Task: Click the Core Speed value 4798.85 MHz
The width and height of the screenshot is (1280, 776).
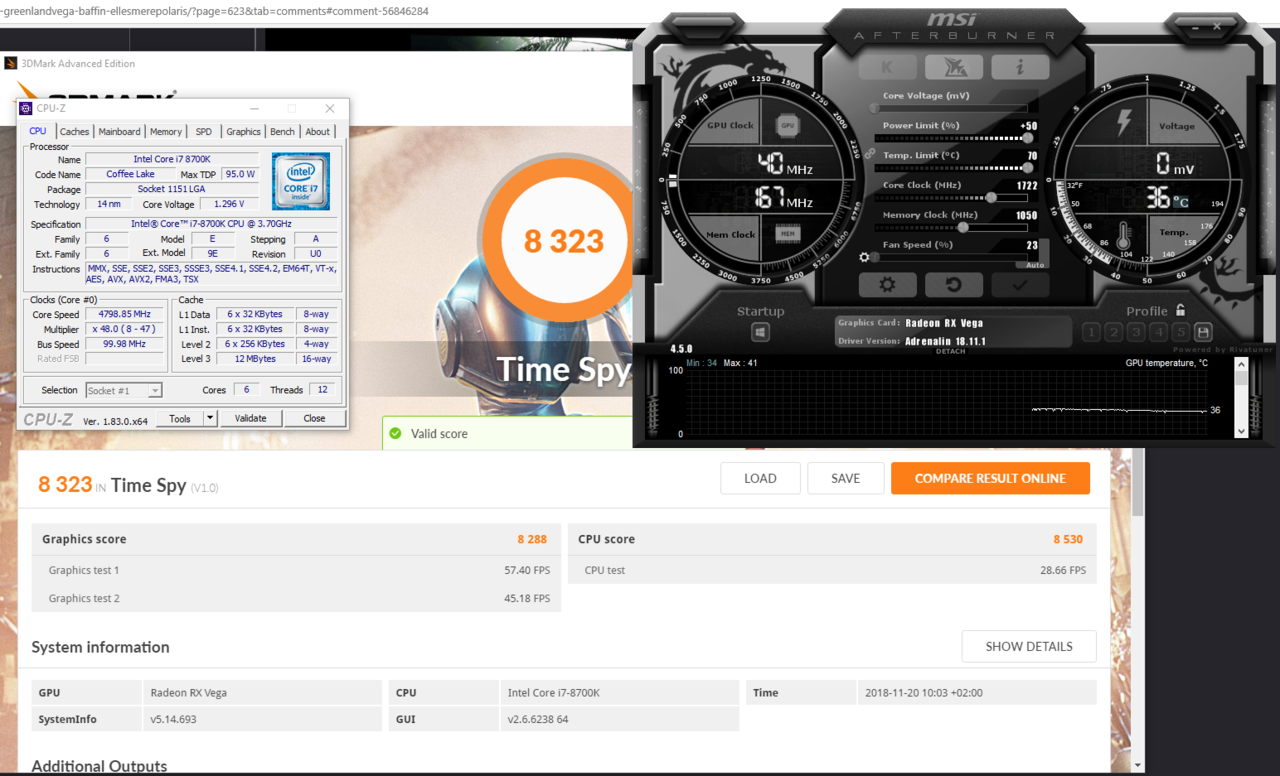Action: point(124,314)
